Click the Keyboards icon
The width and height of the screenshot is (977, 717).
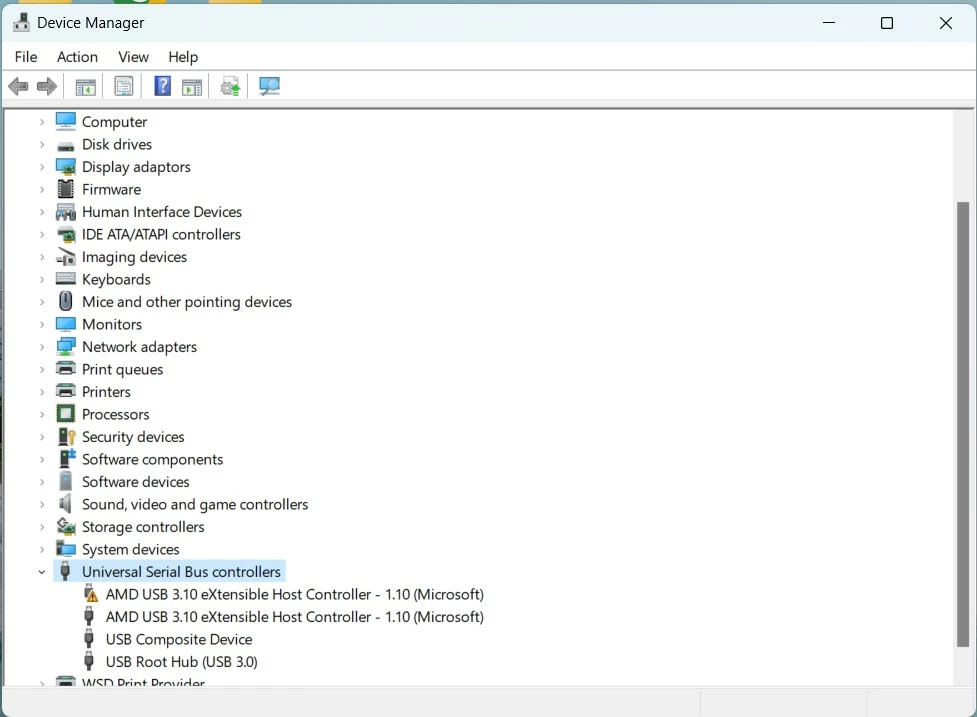pyautogui.click(x=65, y=279)
